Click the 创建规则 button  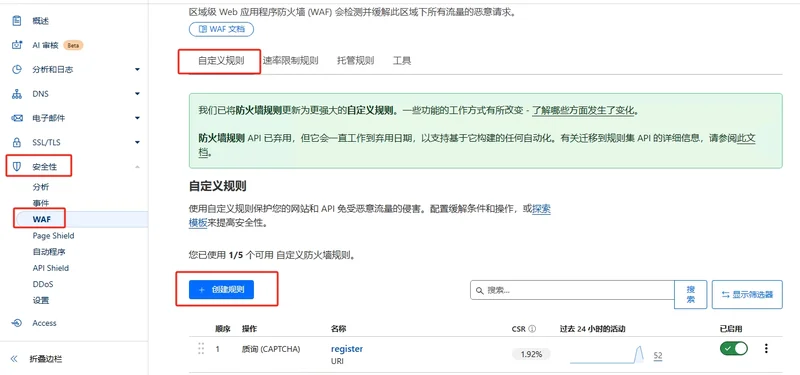[221, 290]
